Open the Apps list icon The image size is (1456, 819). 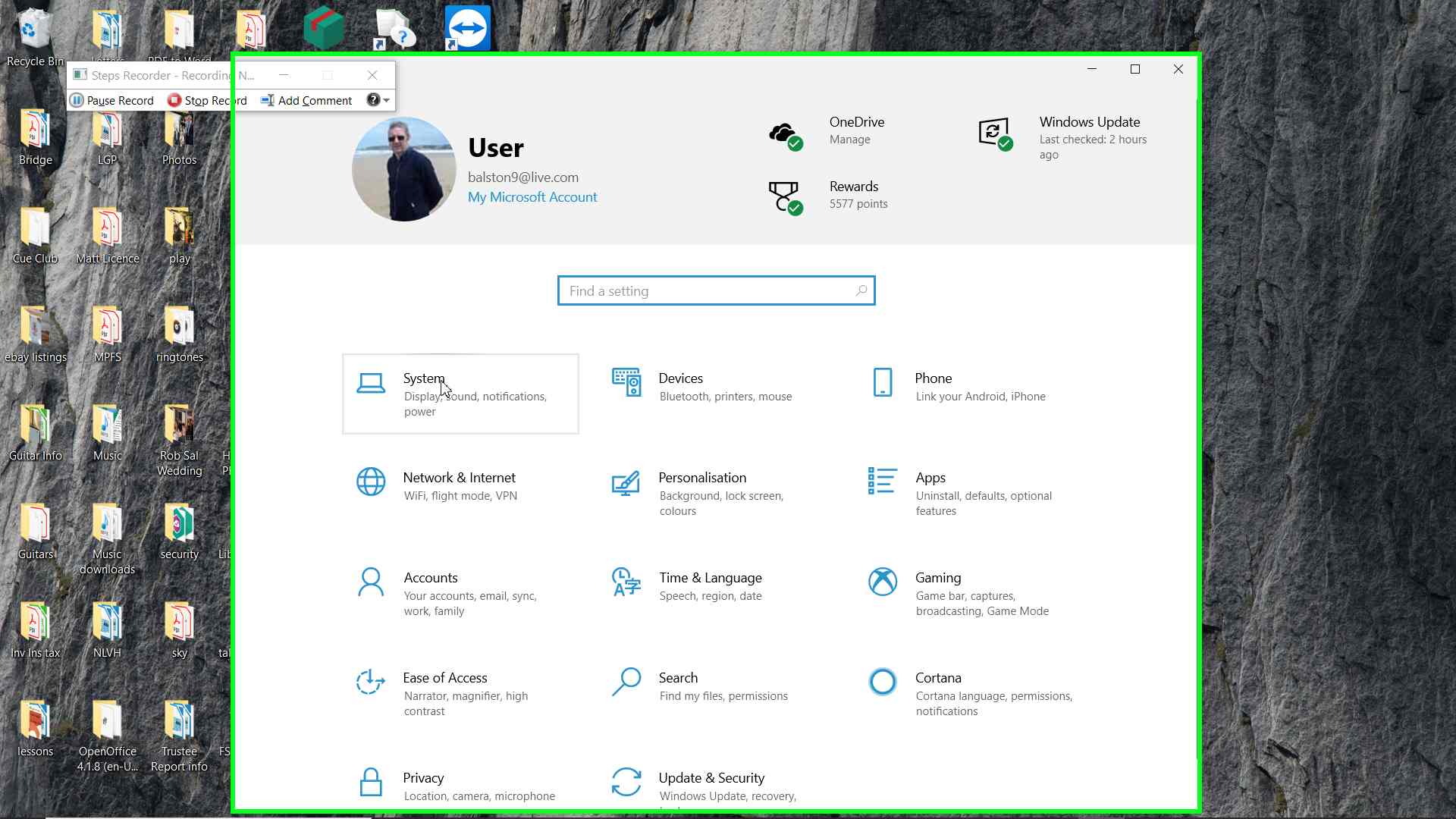coord(882,481)
